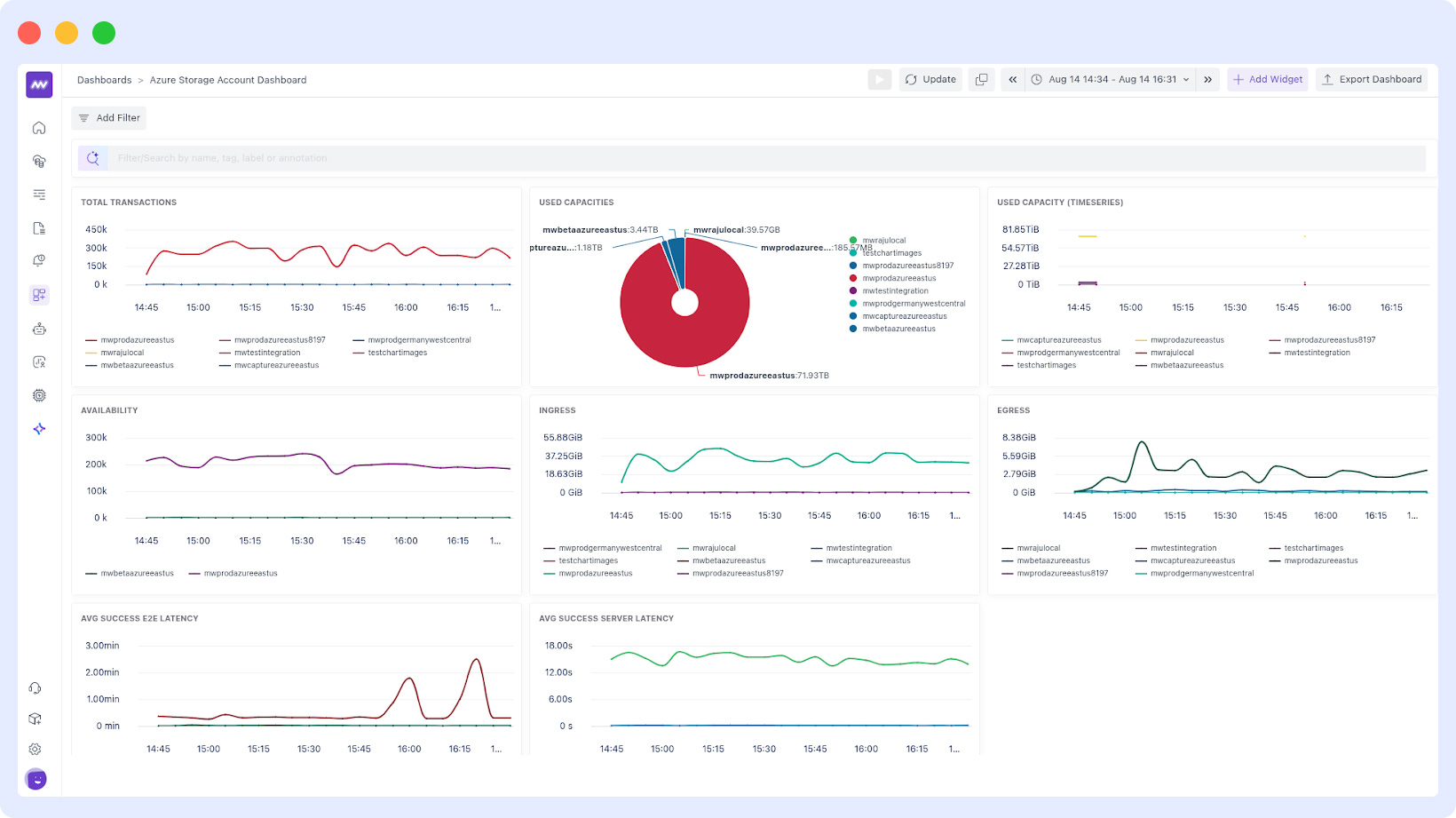
Task: Click the Add Widget button
Action: (x=1268, y=79)
